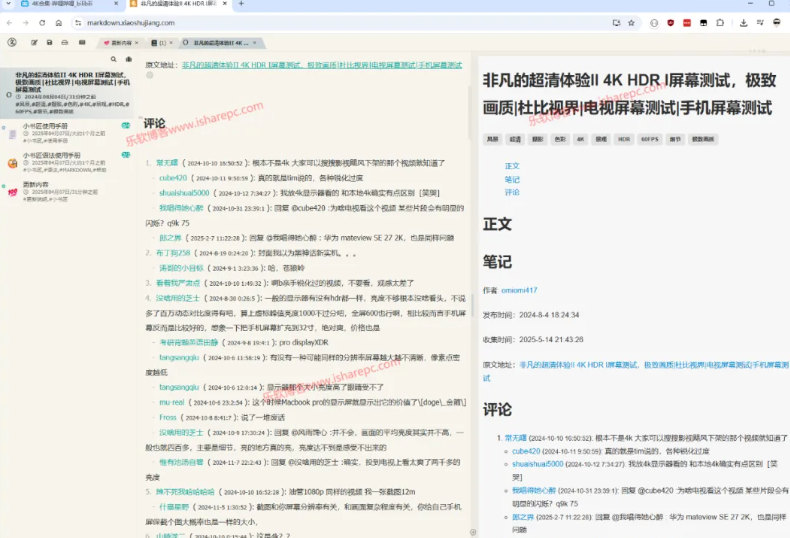The image size is (790, 538).
Task: Click the teal badge on 小书匠语法使用手册
Action: pyautogui.click(x=125, y=155)
